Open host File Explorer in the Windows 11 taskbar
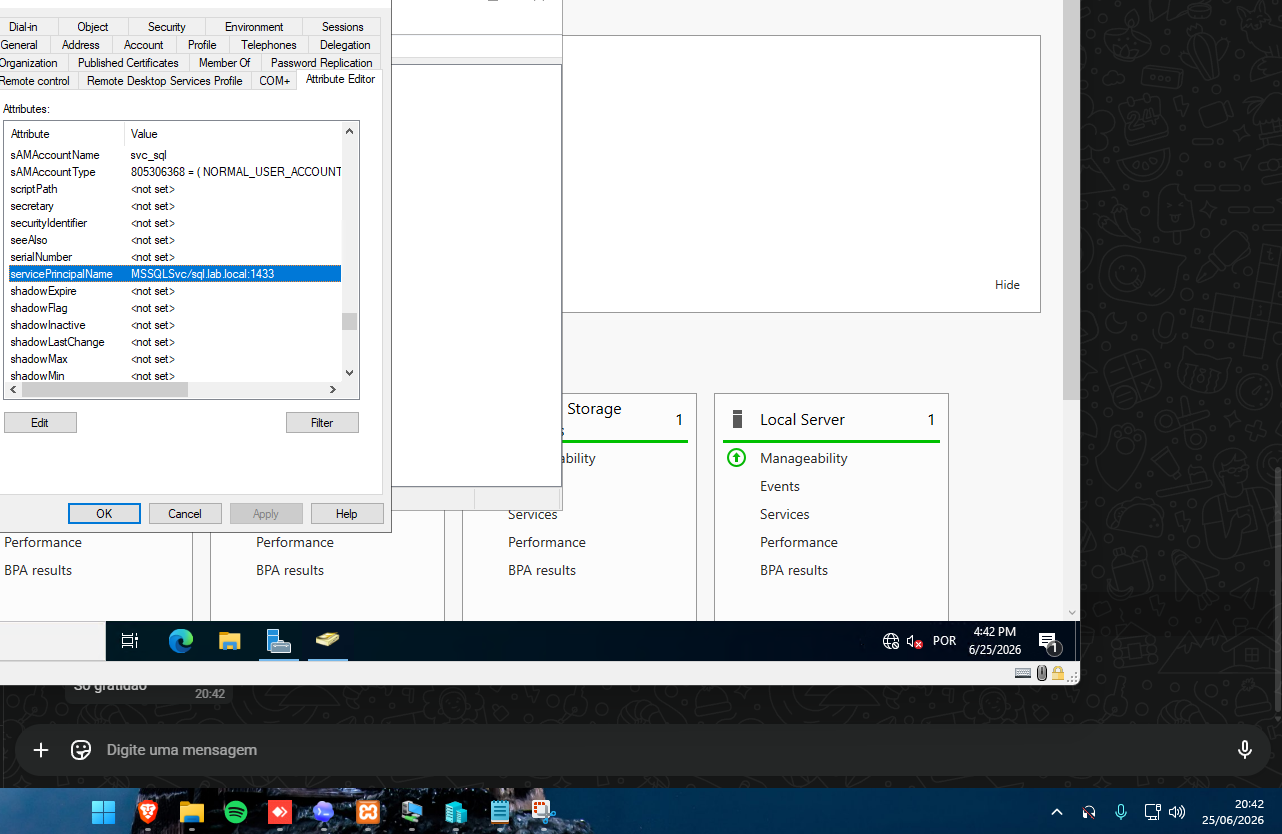The width and height of the screenshot is (1282, 834). tap(192, 811)
